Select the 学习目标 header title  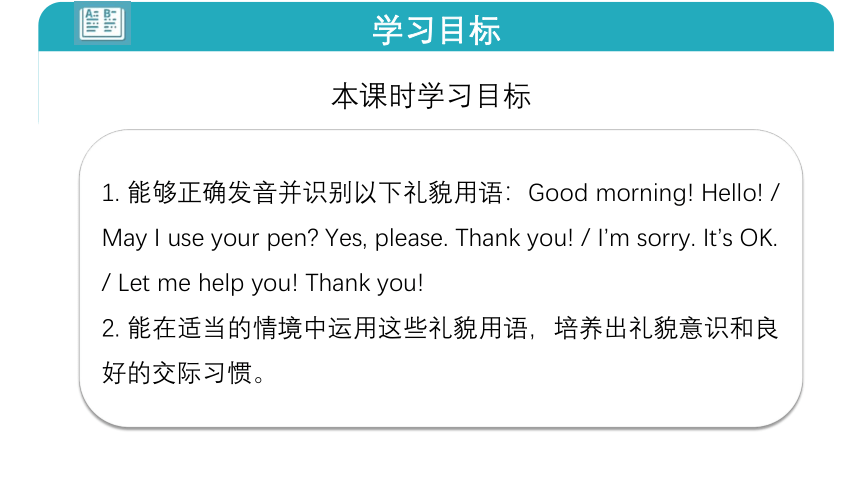(x=437, y=30)
